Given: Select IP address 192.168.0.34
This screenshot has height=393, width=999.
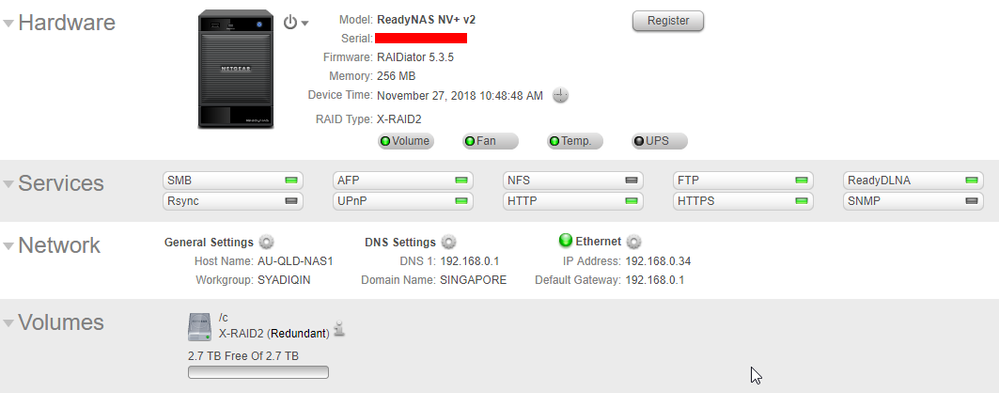Looking at the screenshot, I should pyautogui.click(x=658, y=261).
